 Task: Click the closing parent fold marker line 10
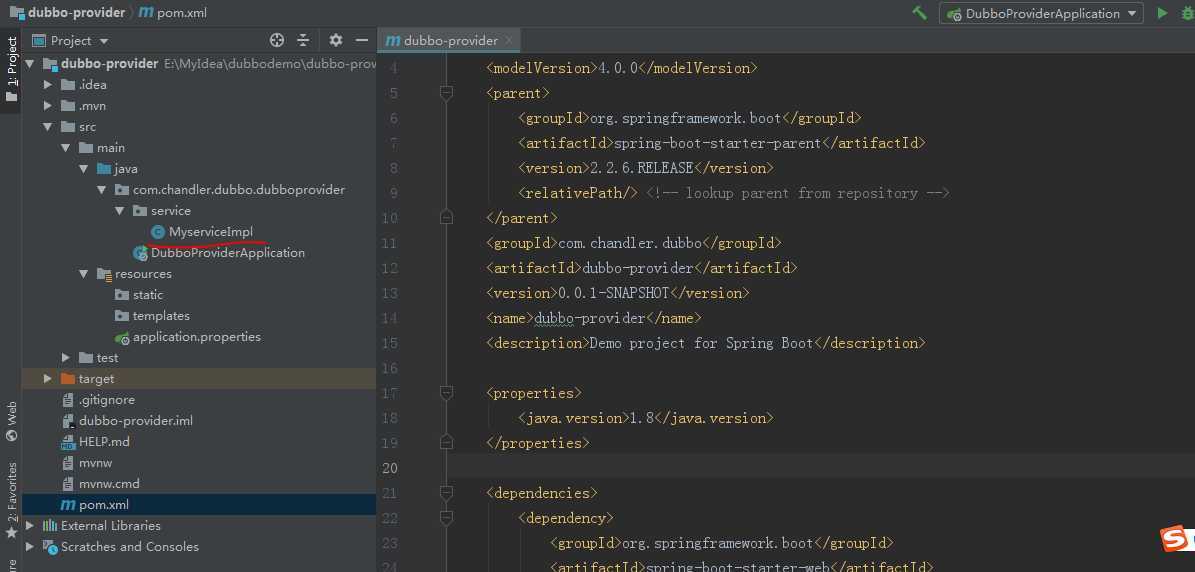tap(447, 218)
